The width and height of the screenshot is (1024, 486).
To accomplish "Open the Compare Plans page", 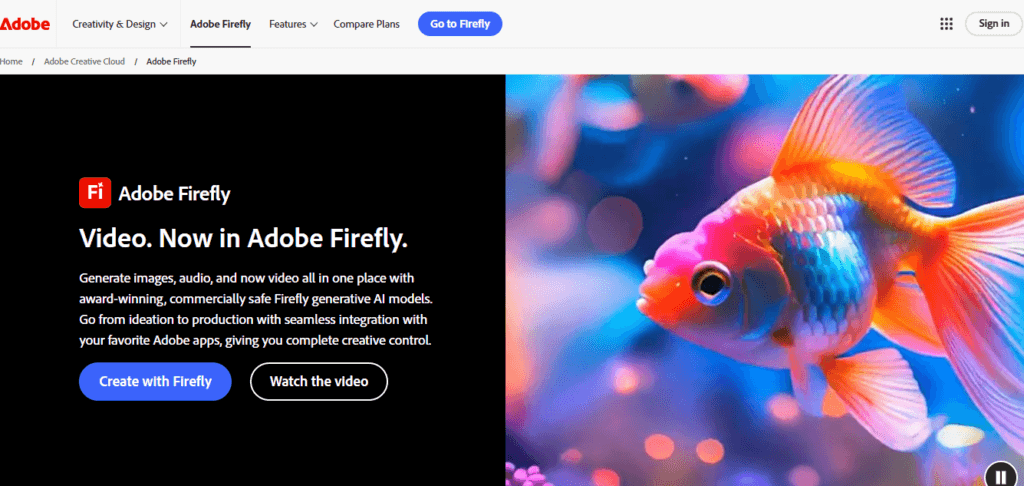I will pyautogui.click(x=366, y=24).
